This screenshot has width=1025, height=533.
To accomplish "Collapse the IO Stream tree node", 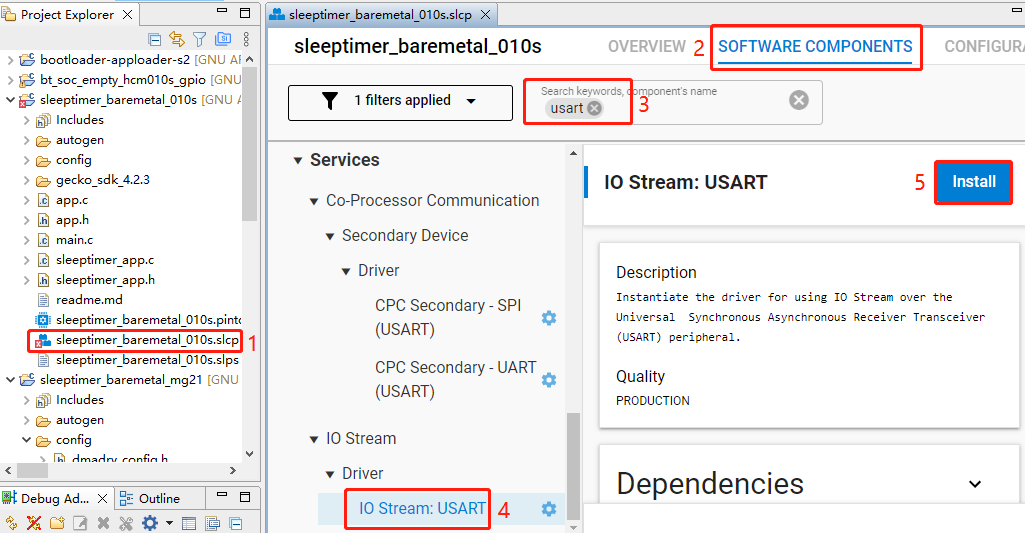I will [x=314, y=439].
